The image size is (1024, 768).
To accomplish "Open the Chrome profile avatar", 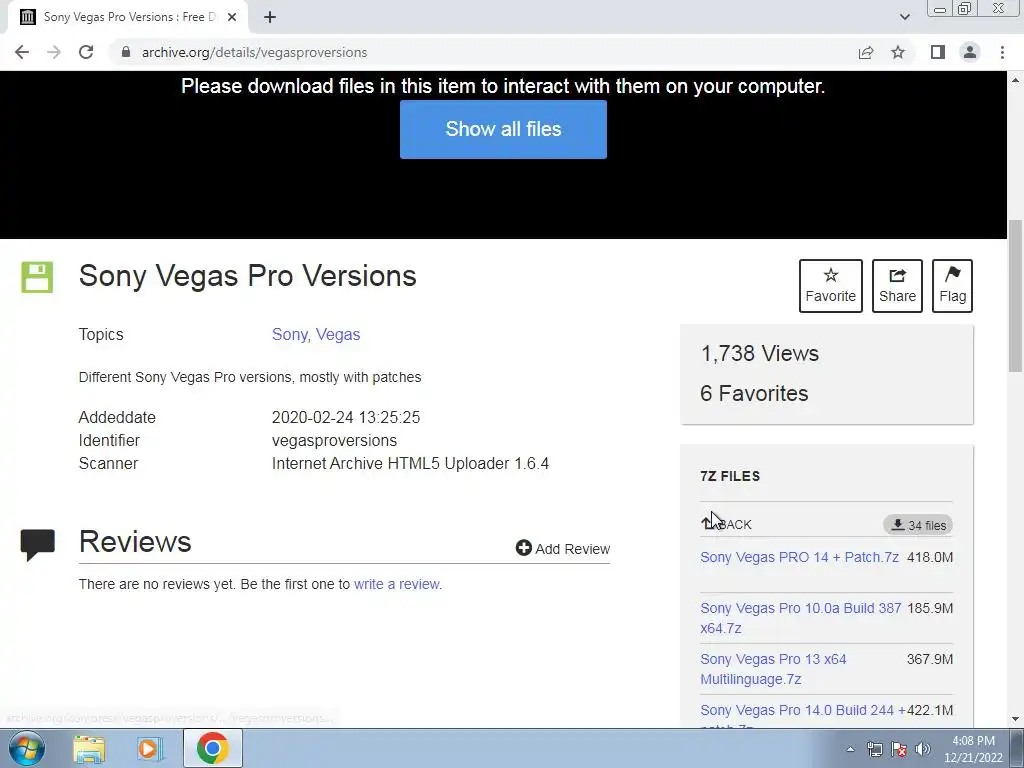I will [970, 52].
